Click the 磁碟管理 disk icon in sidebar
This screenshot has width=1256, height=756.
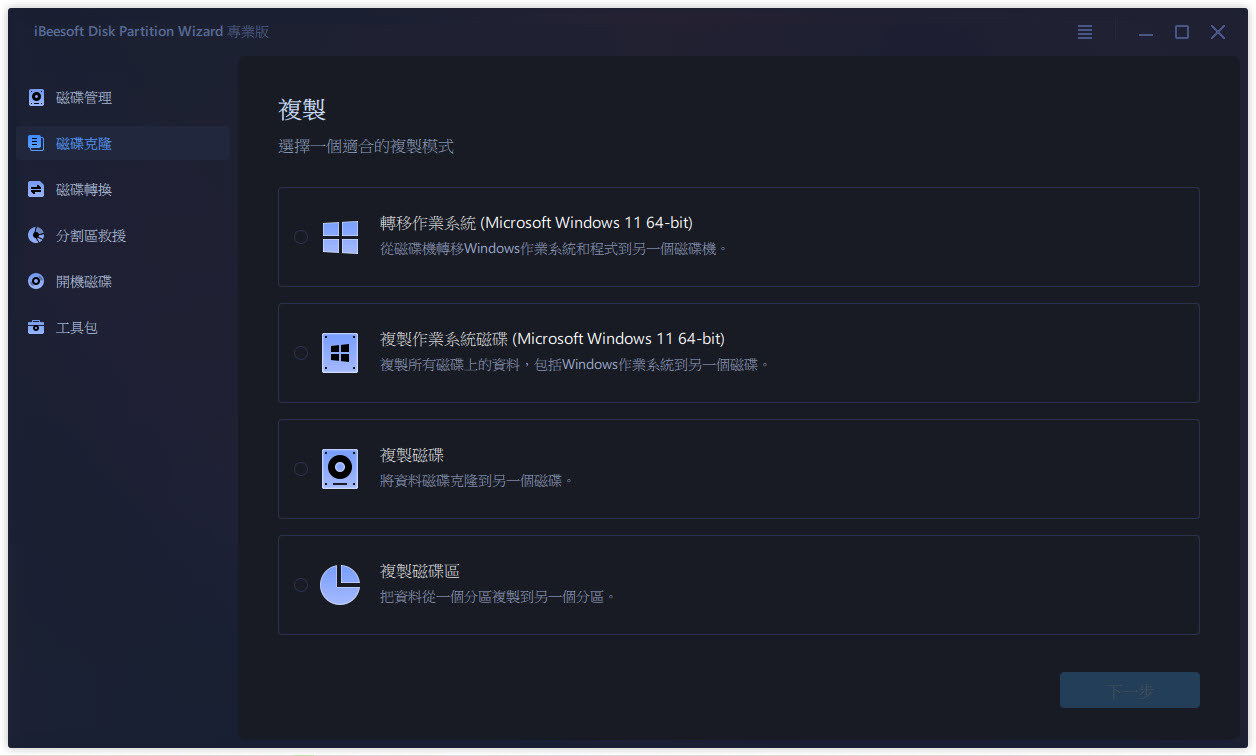36,97
